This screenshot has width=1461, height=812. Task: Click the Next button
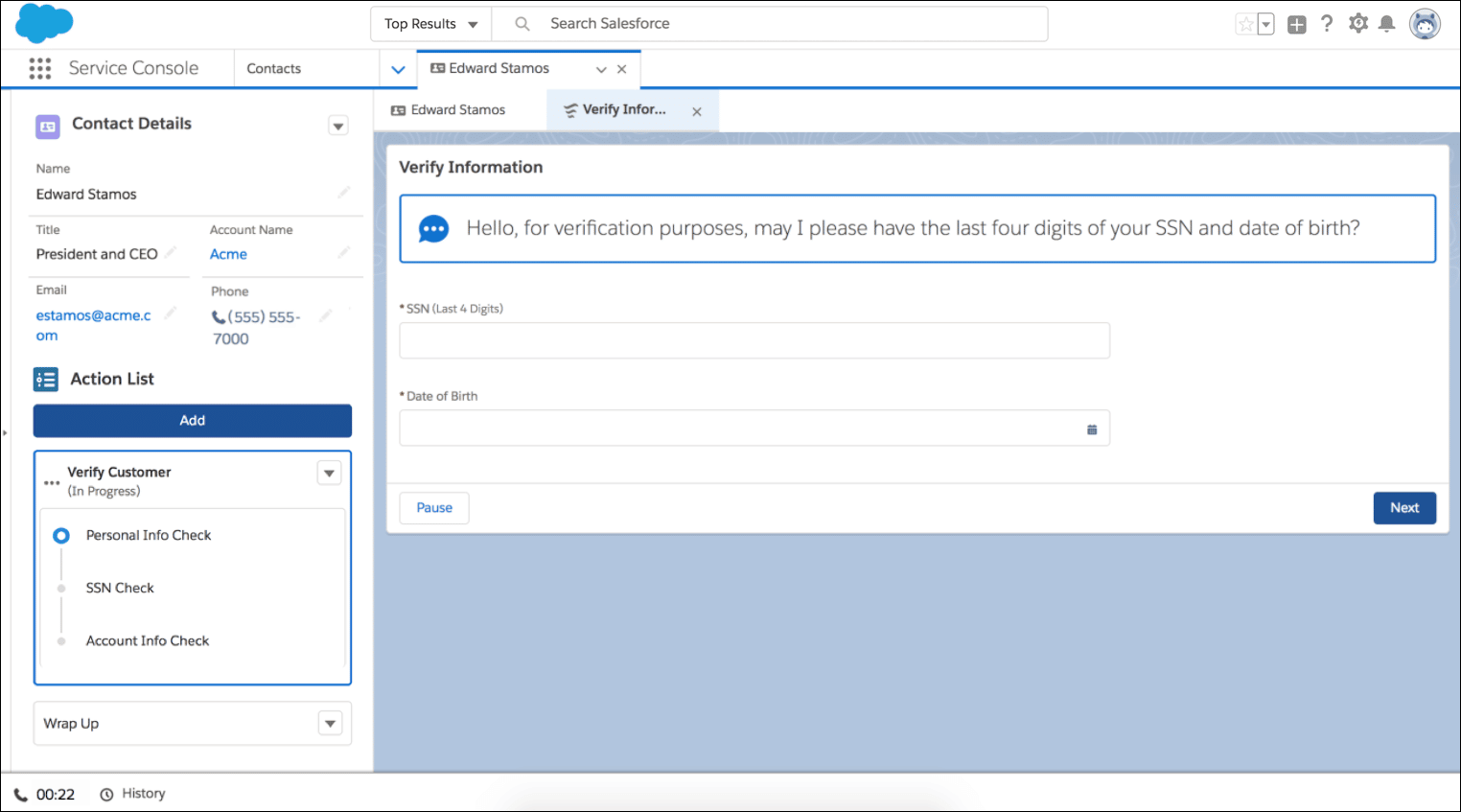(1404, 508)
